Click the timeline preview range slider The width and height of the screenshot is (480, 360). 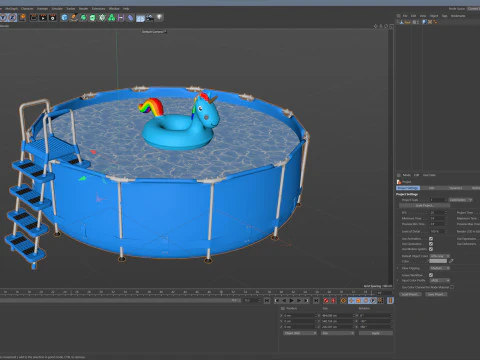coord(121,300)
